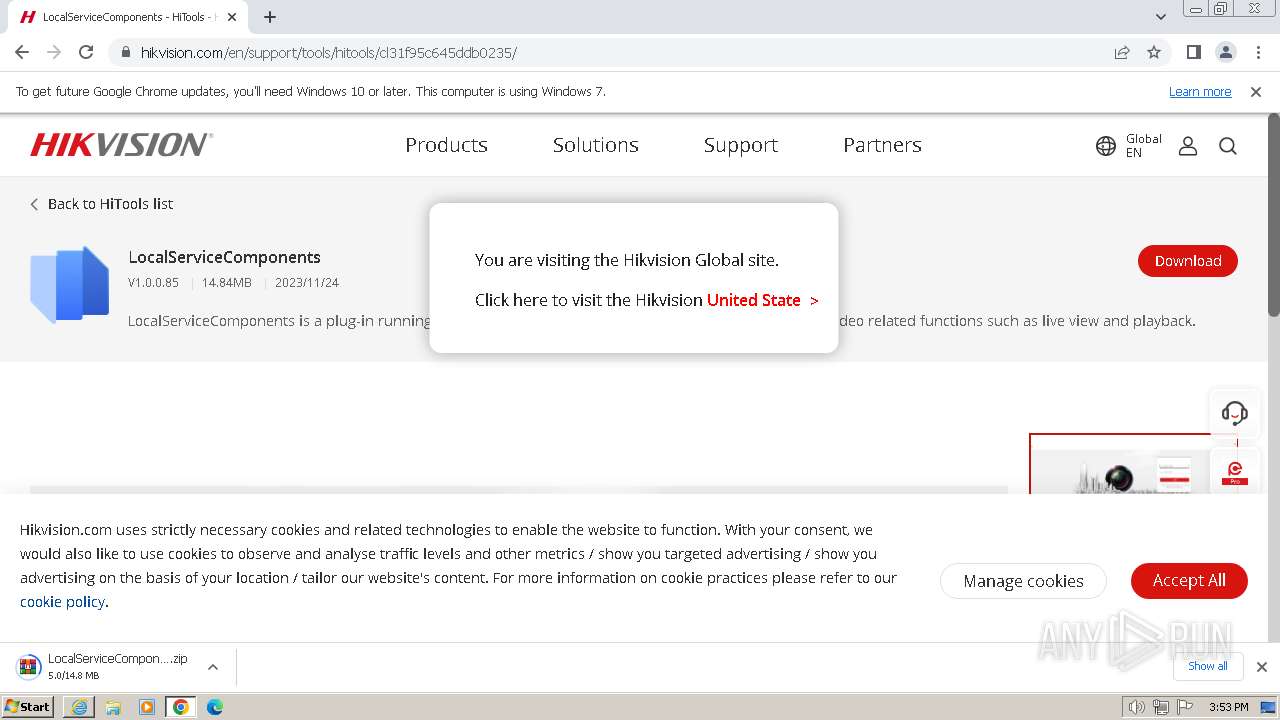This screenshot has height=720, width=1280.
Task: Launch Microsoft Edge from the taskbar
Action: tap(215, 707)
